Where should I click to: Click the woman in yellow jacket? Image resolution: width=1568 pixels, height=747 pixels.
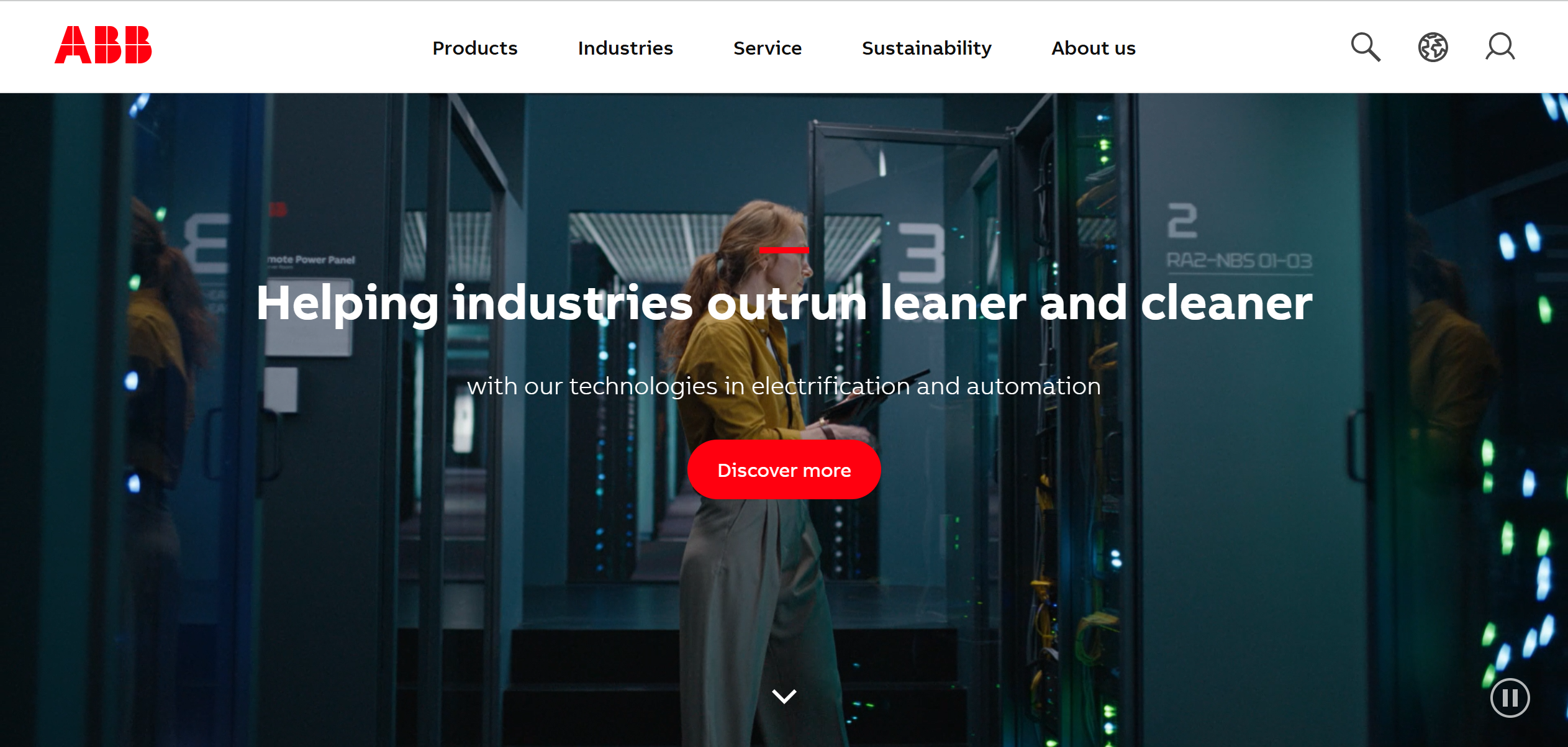tap(770, 472)
